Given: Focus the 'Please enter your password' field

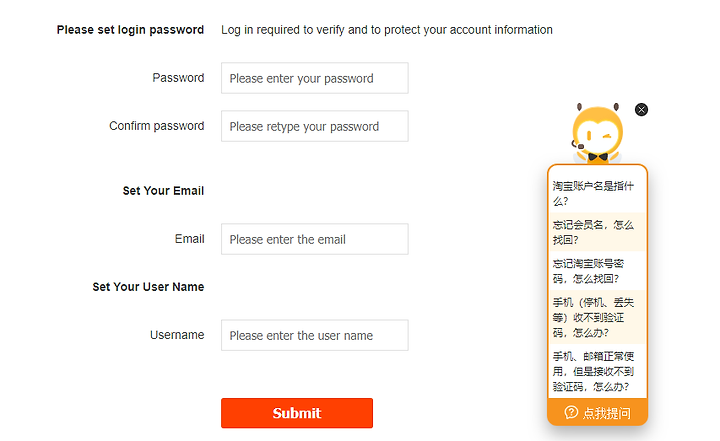Looking at the screenshot, I should 315,78.
